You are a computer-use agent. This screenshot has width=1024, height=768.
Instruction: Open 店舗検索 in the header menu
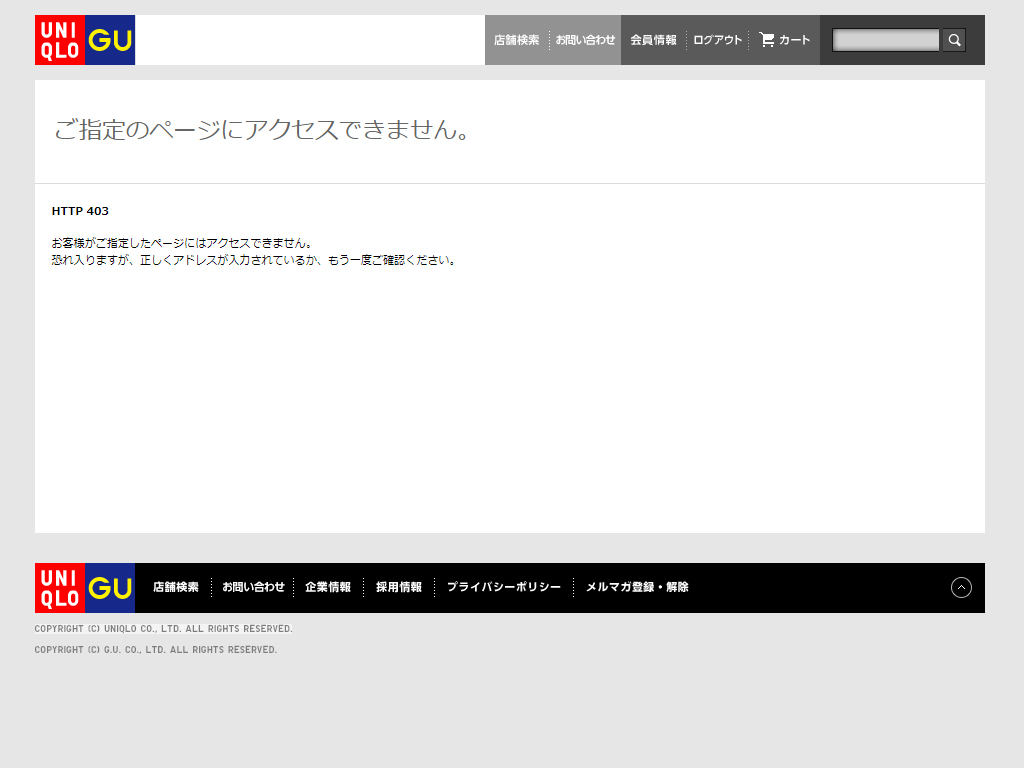pos(516,40)
